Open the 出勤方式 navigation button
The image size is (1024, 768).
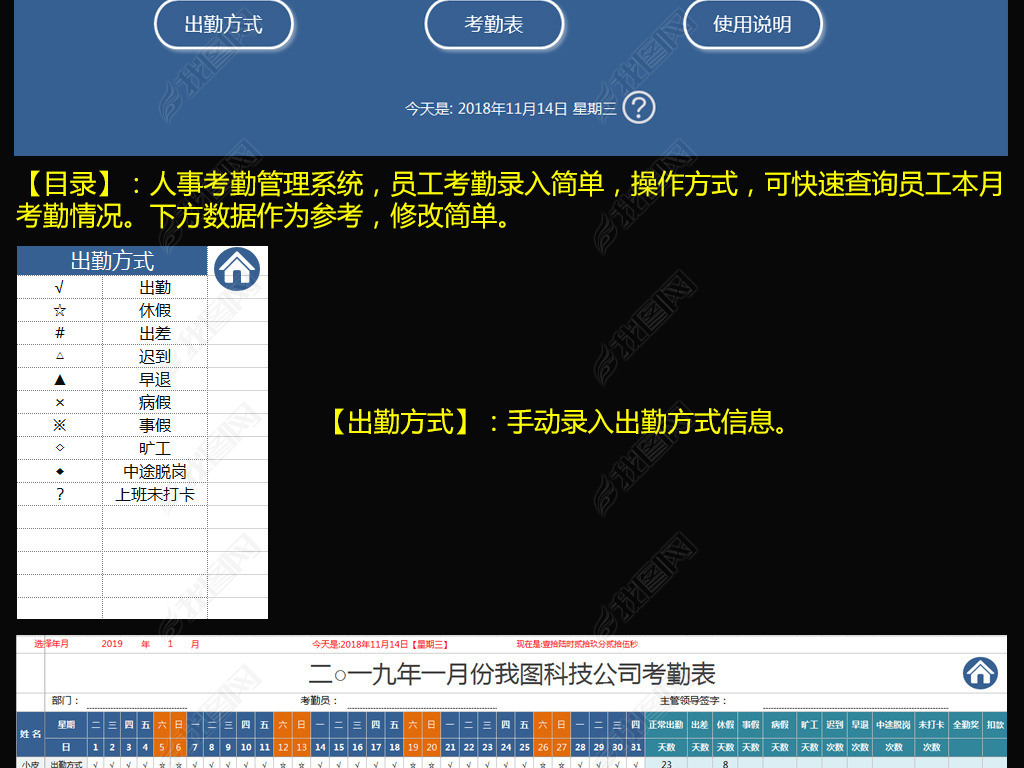224,24
